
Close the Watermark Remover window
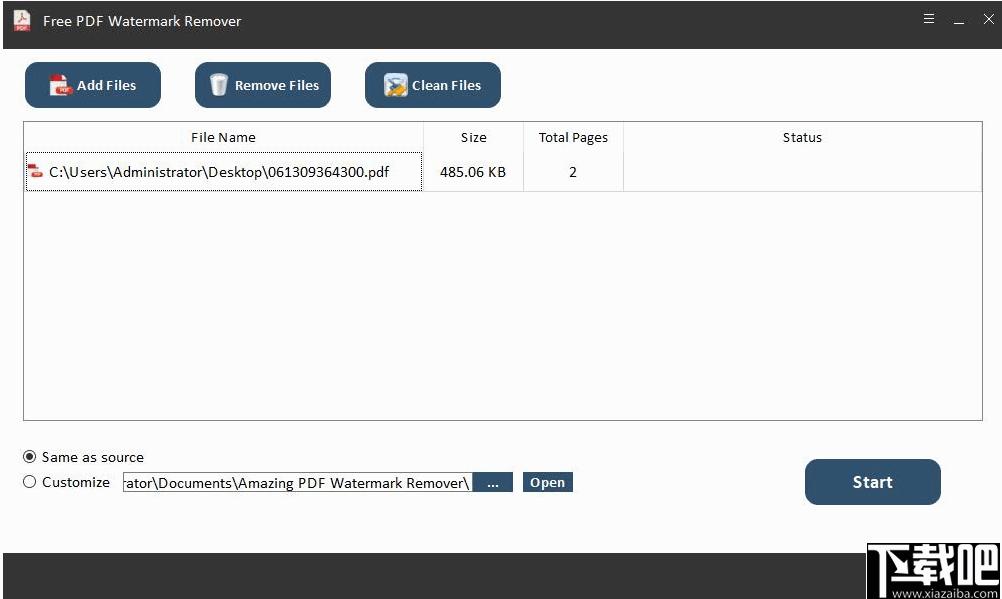(989, 19)
